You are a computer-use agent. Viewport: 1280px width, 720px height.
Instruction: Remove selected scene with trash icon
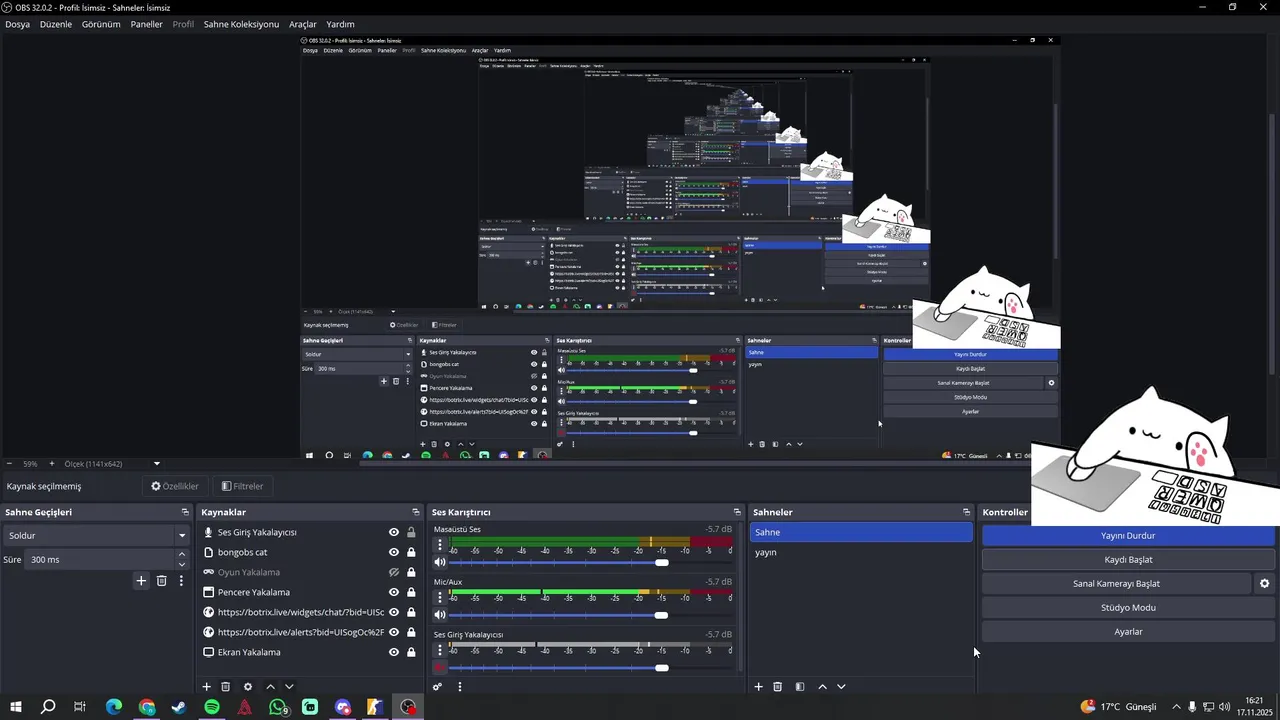point(778,687)
